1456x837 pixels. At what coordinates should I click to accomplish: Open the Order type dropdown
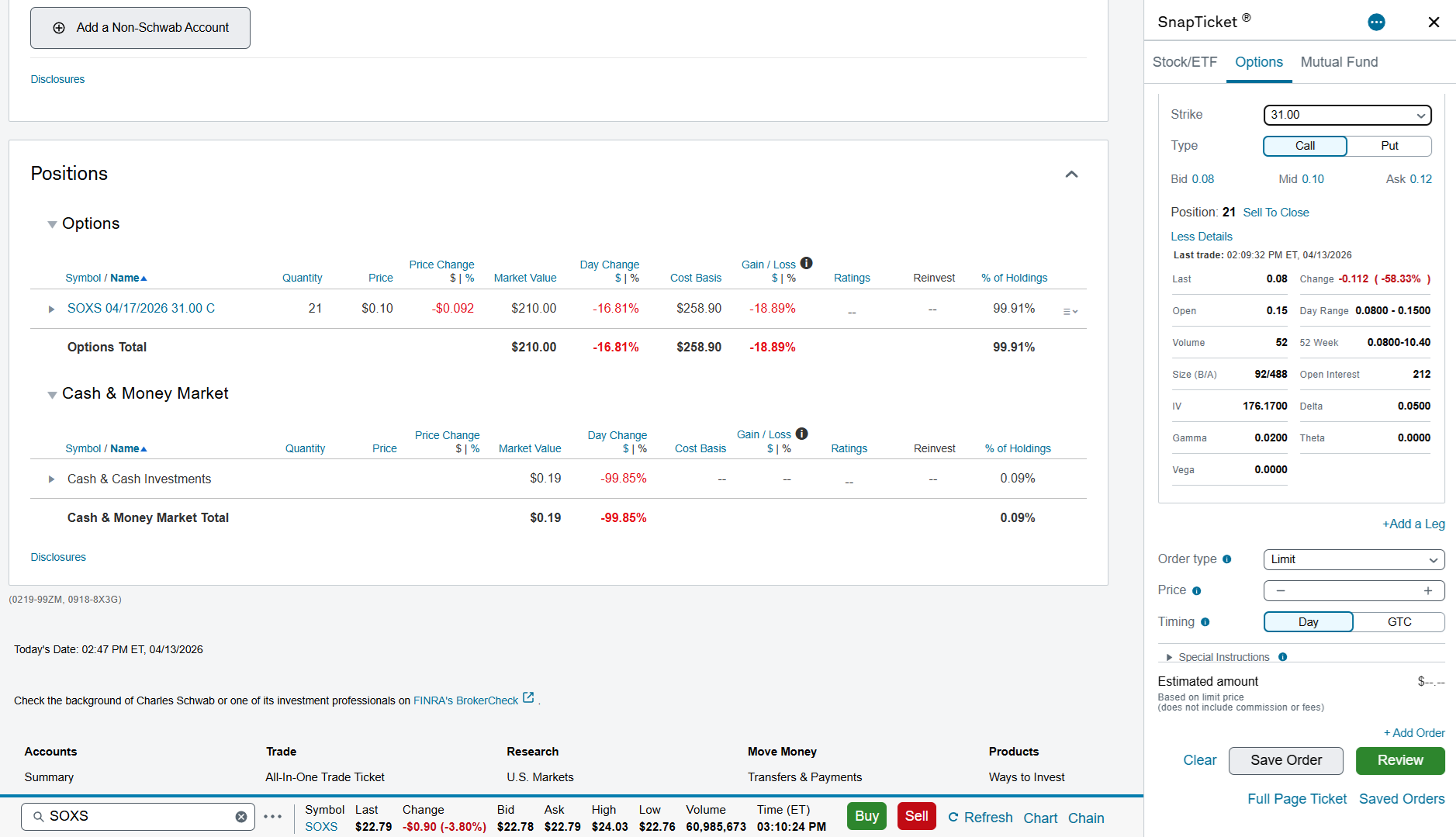[x=1354, y=559]
